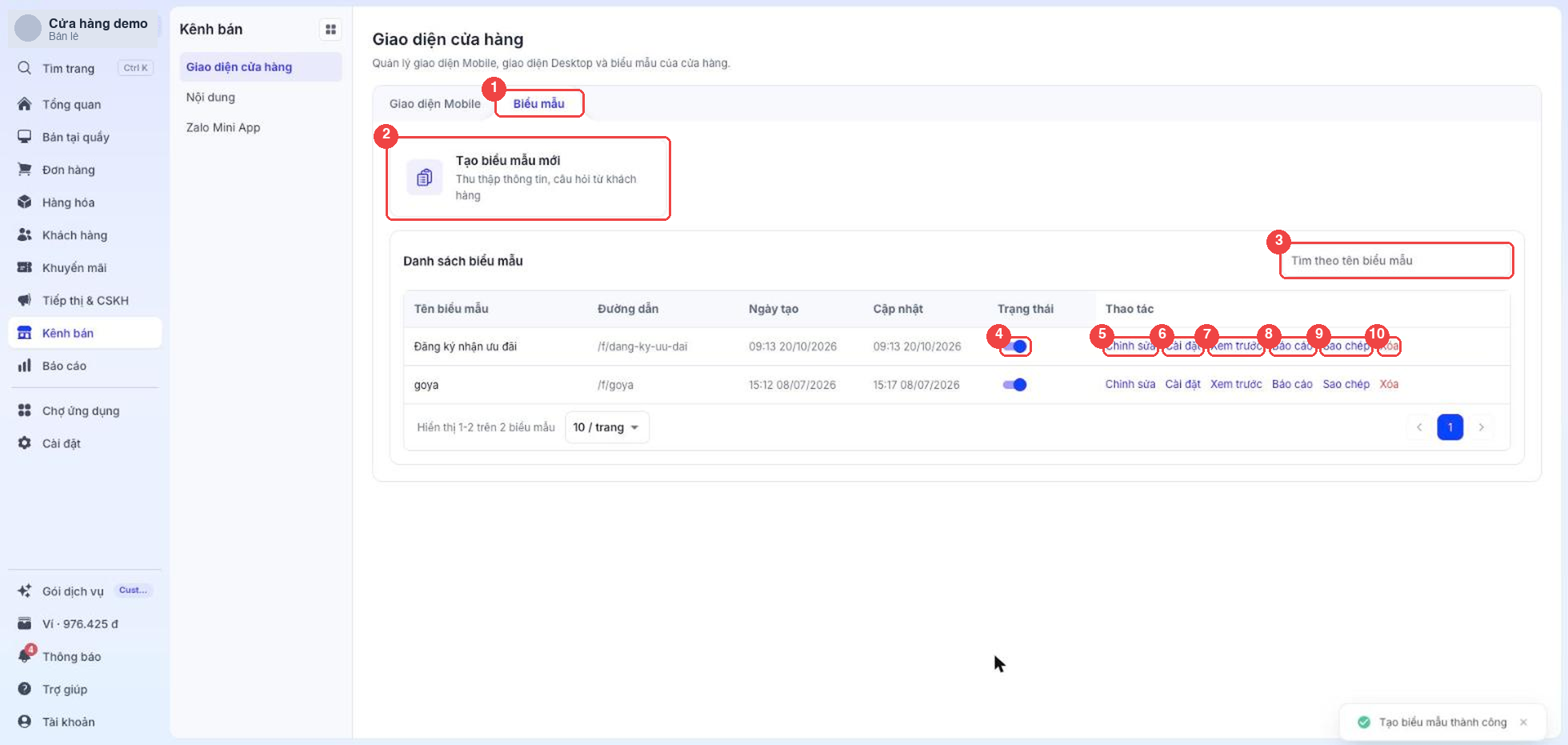Click the /f/dang-ky-uu-dai path text

tap(642, 346)
